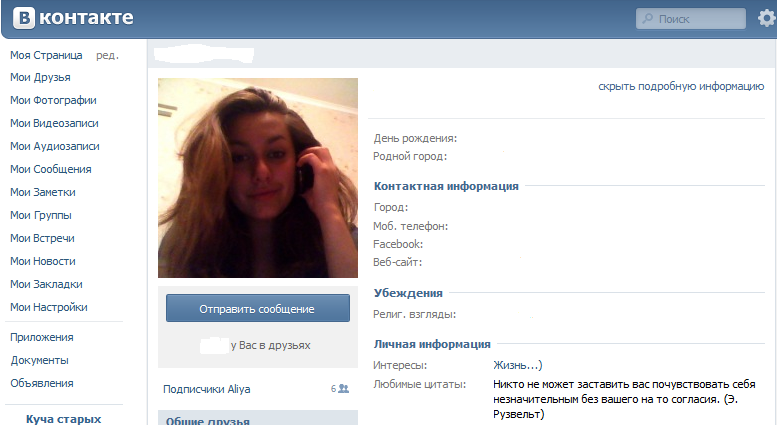
Task: Open Мои Фотографии
Action: coord(53,100)
